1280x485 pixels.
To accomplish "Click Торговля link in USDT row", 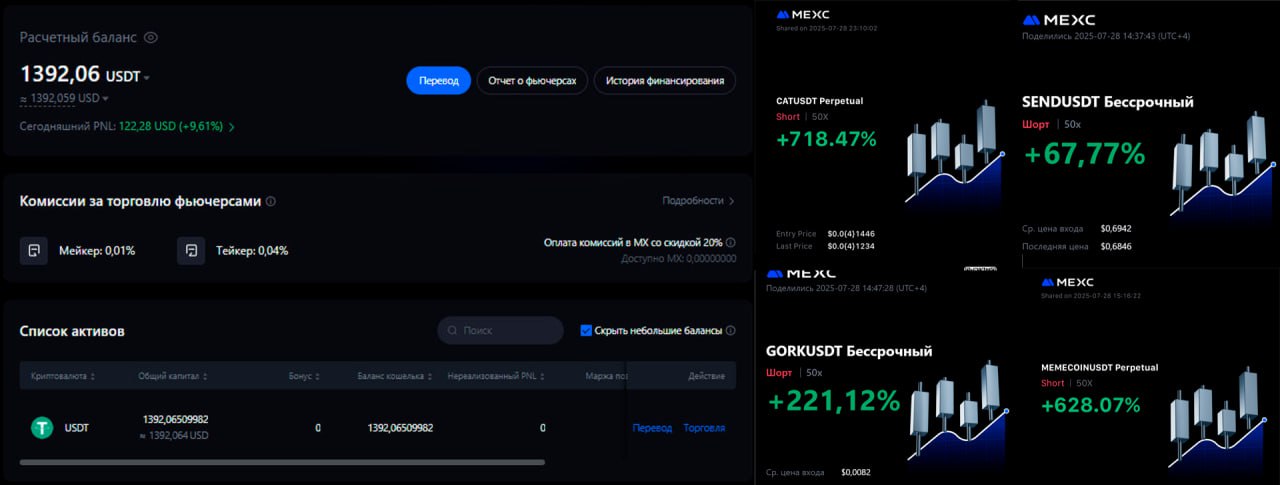I will coord(704,428).
